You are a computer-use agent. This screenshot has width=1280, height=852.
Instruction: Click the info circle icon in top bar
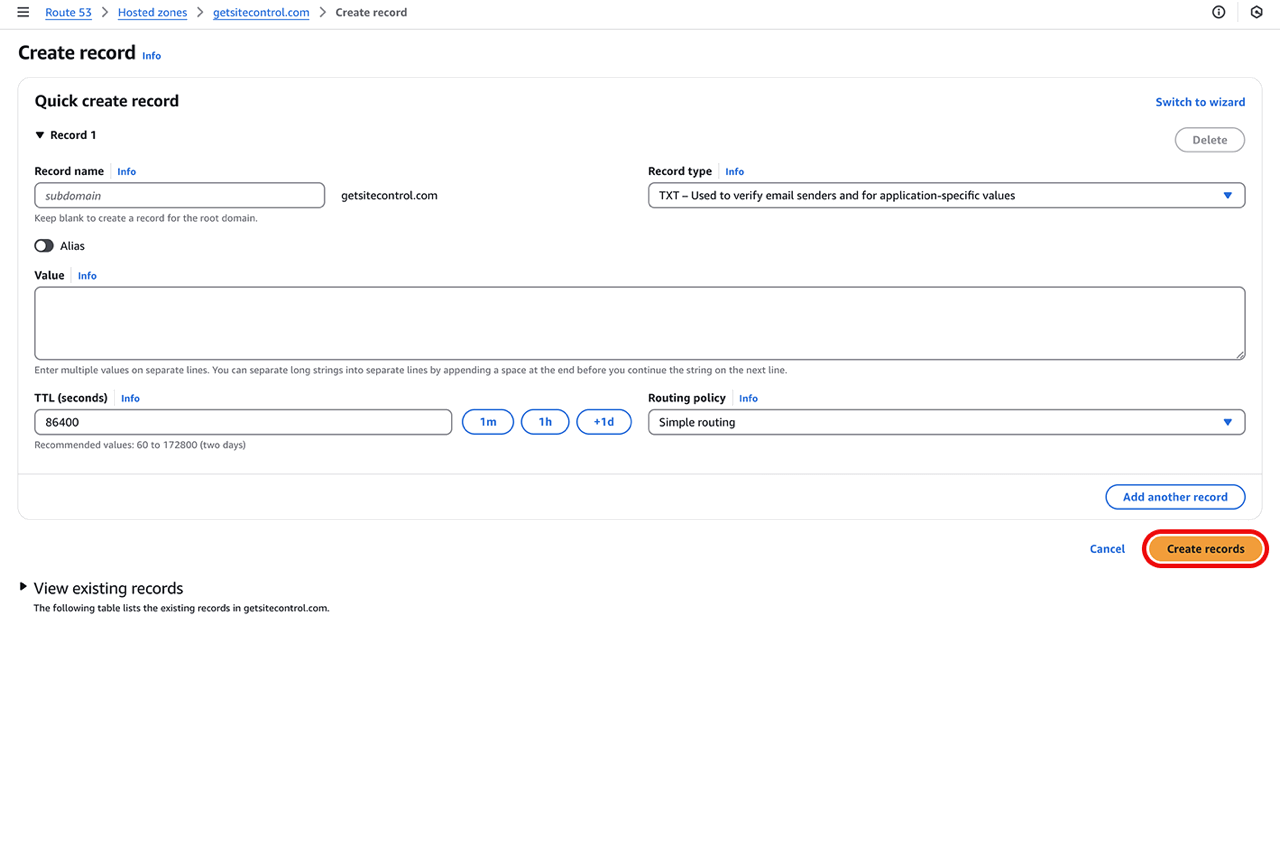coord(1218,13)
